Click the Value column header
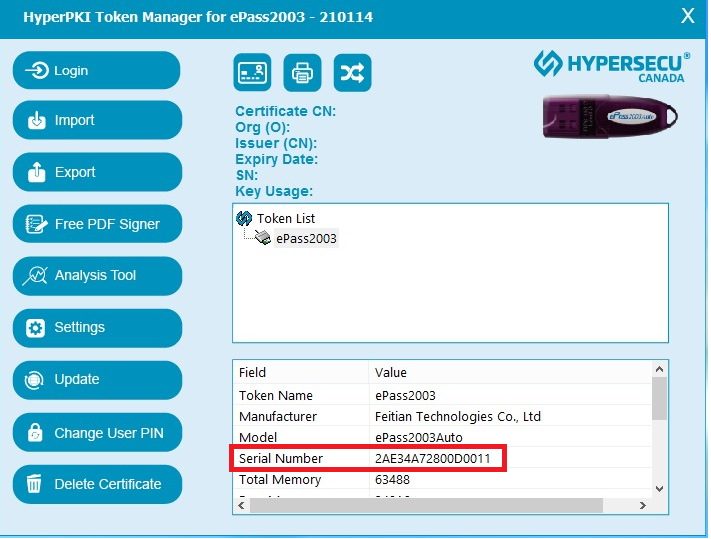 510,373
